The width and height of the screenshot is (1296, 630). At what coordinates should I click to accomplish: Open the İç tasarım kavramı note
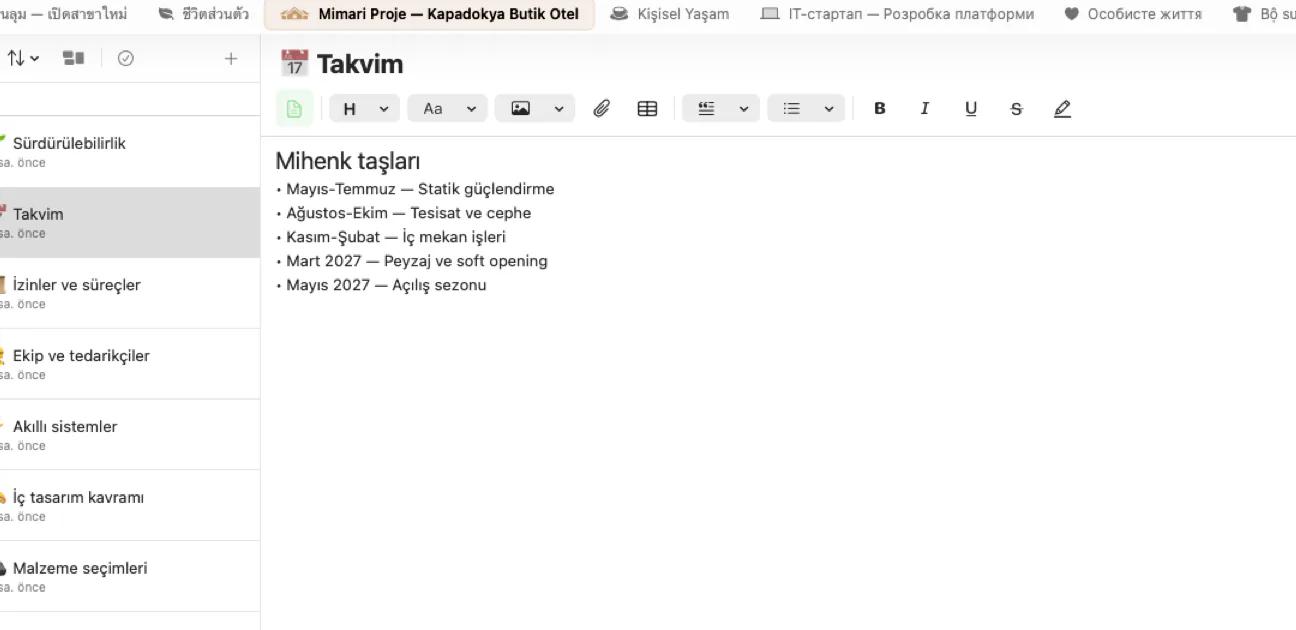130,507
